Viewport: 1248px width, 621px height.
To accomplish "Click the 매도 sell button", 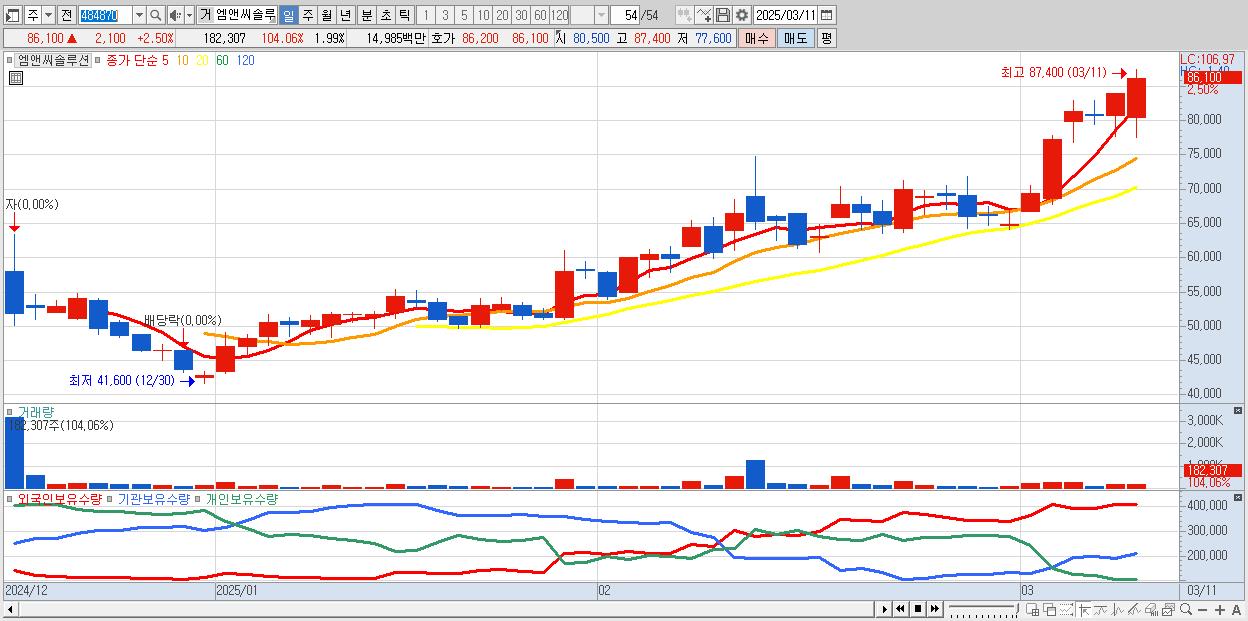I will point(795,38).
